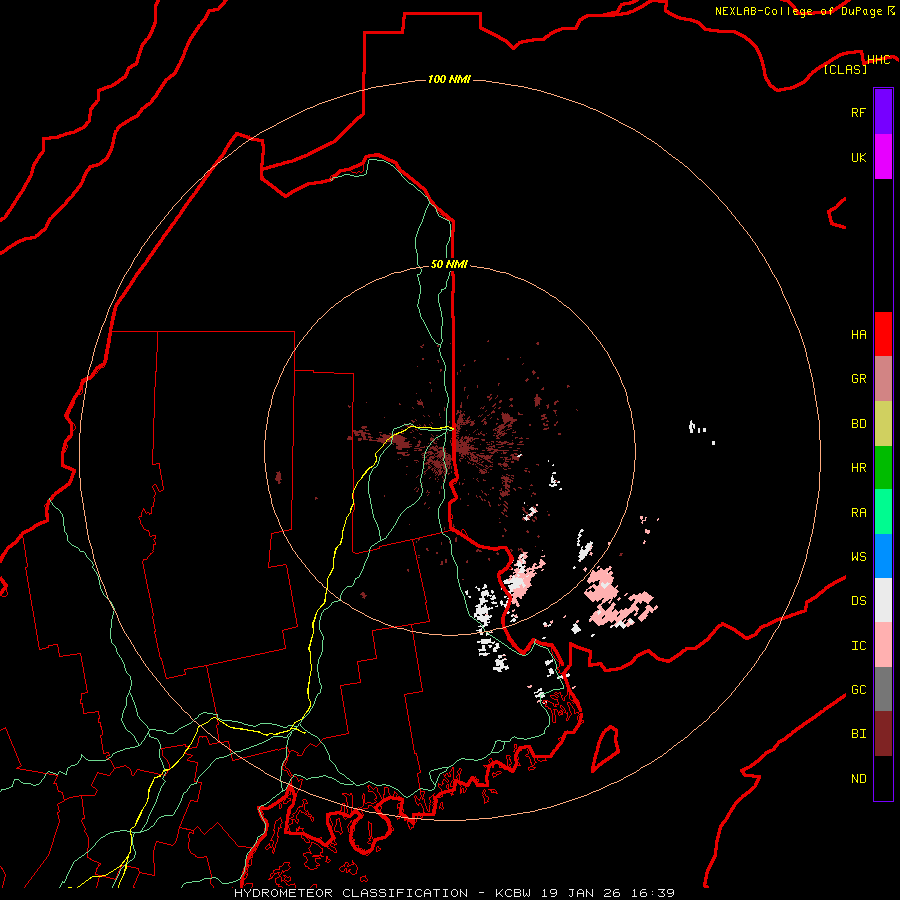Select the yellow BD legend block
This screenshot has height=900, width=900.
pos(883,424)
